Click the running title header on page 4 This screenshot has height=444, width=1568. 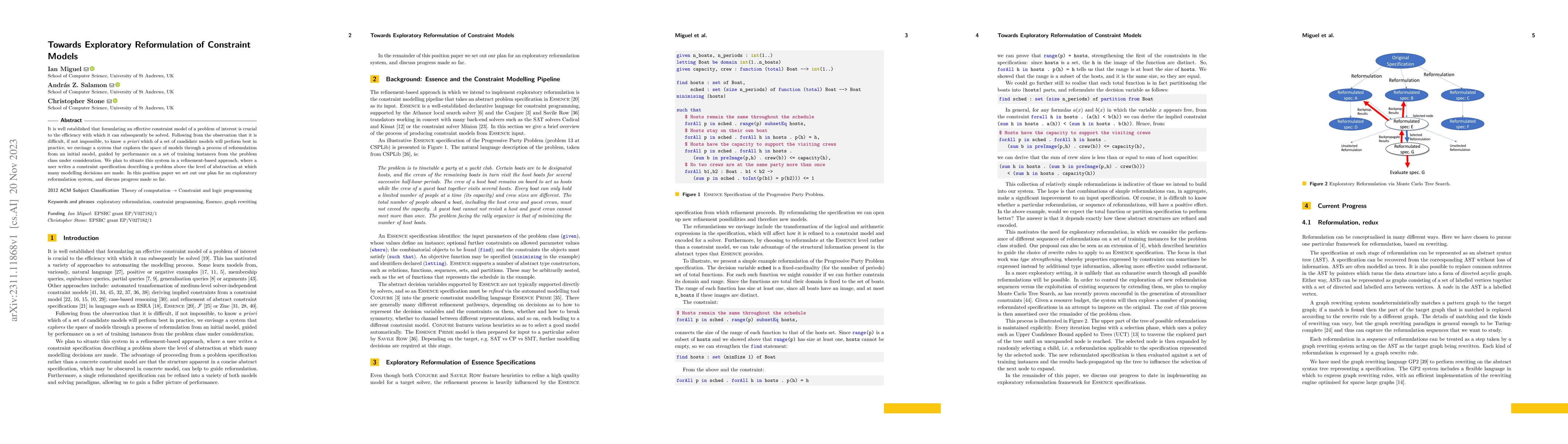point(1069,35)
